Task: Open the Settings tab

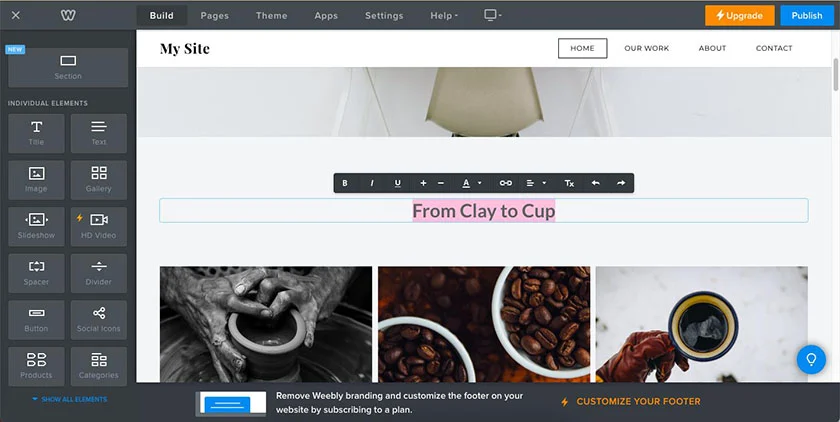Action: coord(384,16)
